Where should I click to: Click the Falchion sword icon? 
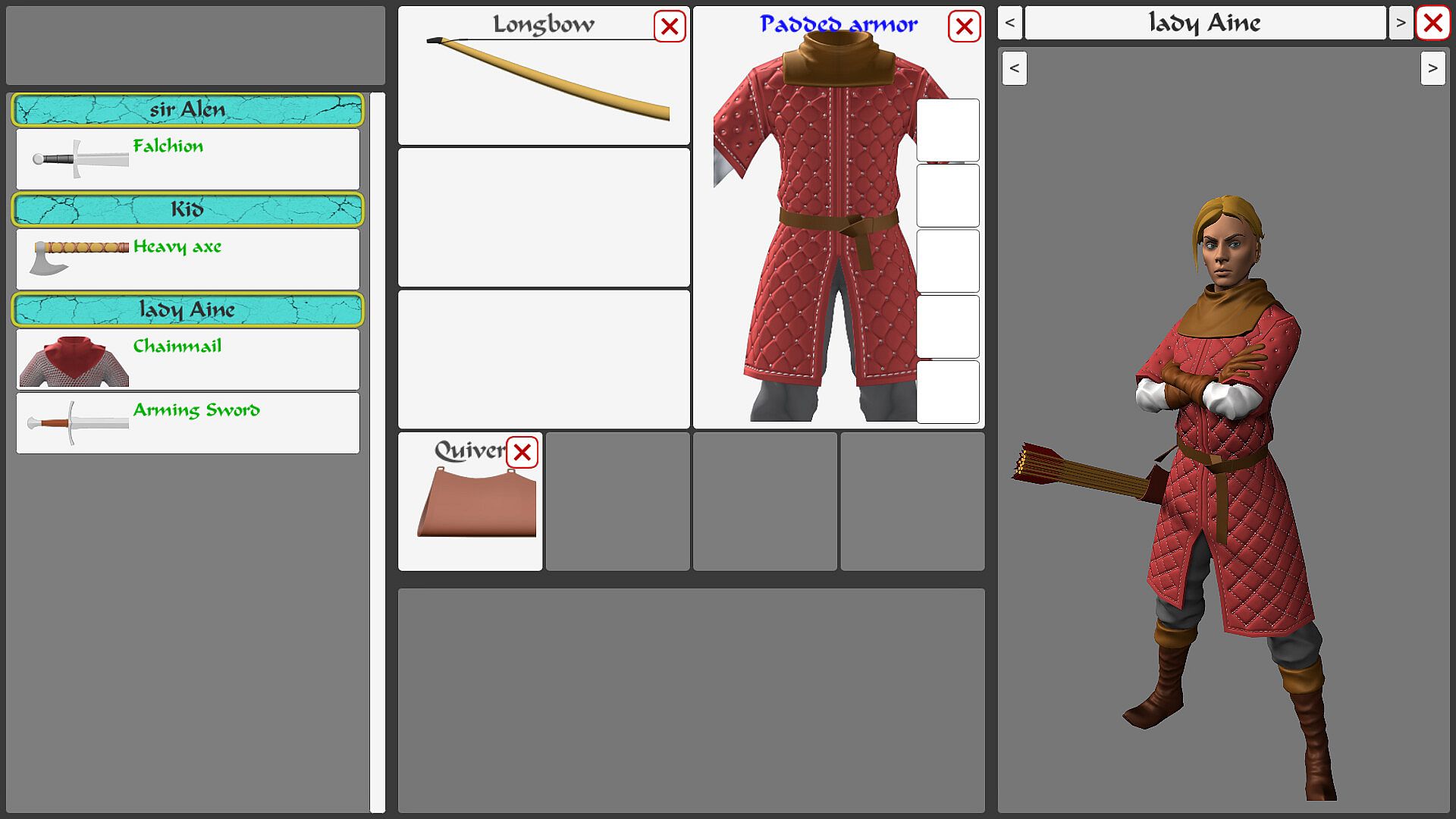80,159
